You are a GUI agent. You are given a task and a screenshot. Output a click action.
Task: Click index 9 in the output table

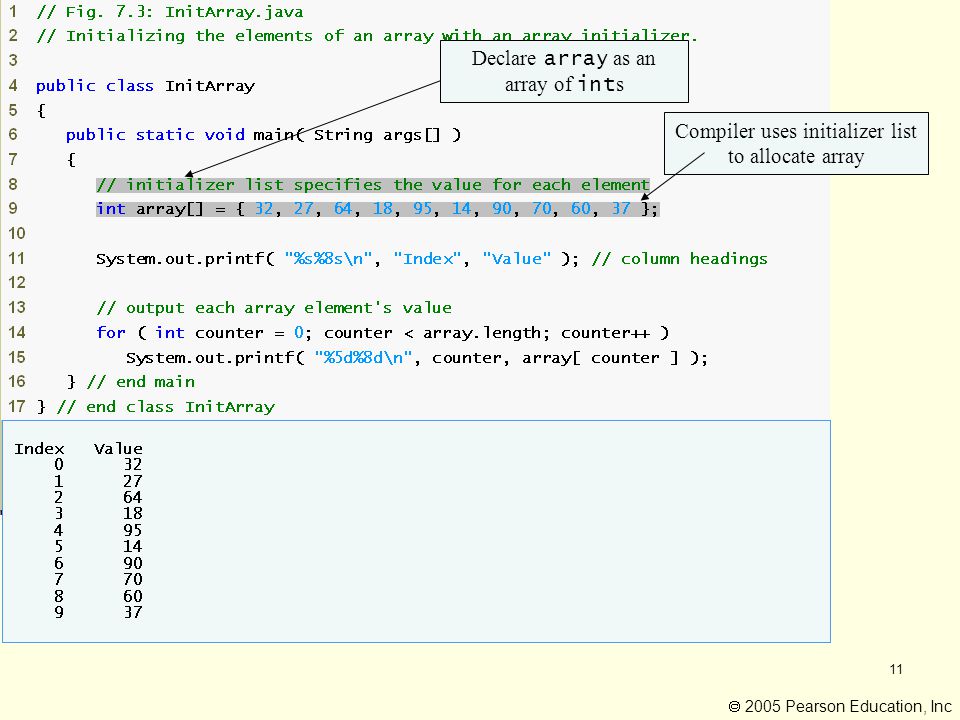(x=59, y=612)
